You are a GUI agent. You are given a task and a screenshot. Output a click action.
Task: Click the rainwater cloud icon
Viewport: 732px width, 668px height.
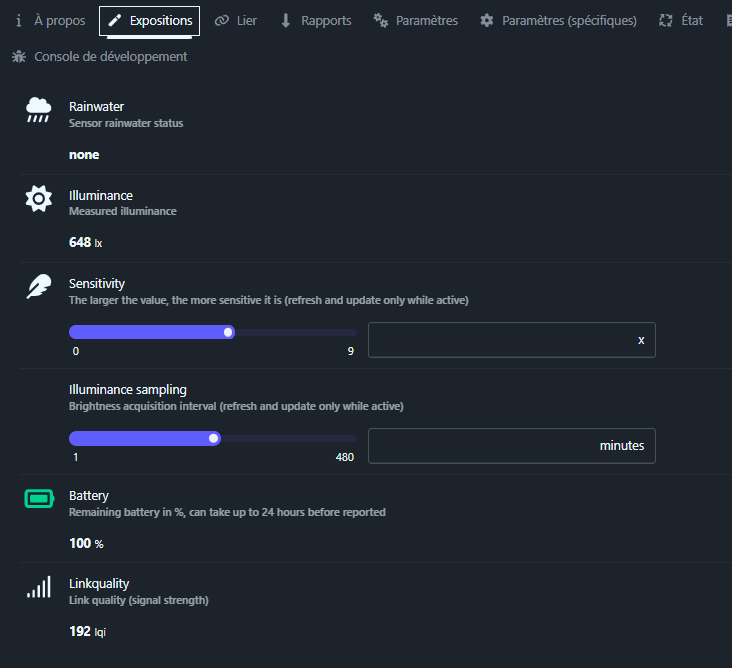point(38,110)
